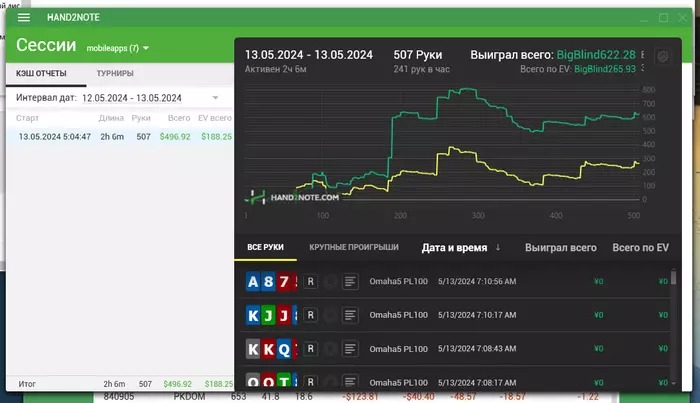
Task: Click the K K Q hole cards
Action: coord(271,349)
